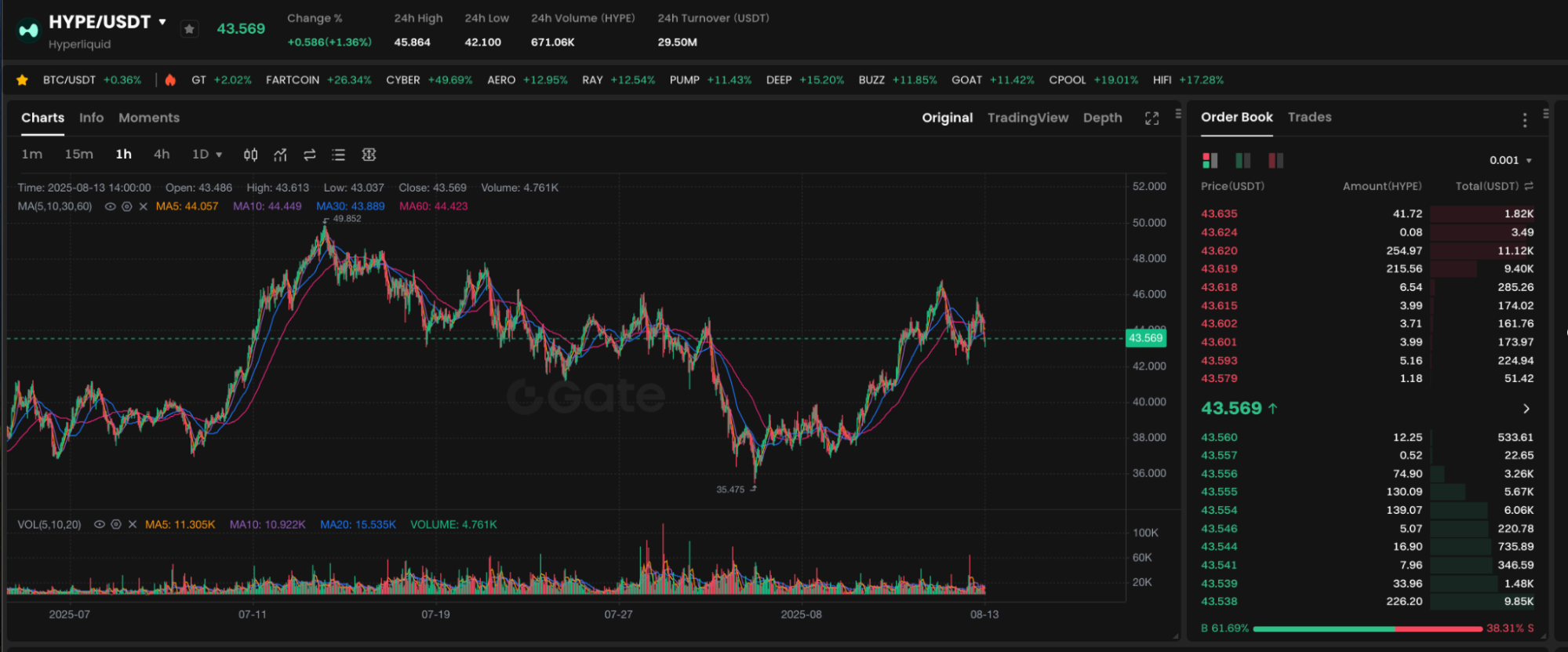Toggle VOL indicator visibility eye
1568x652 pixels.
tap(100, 524)
